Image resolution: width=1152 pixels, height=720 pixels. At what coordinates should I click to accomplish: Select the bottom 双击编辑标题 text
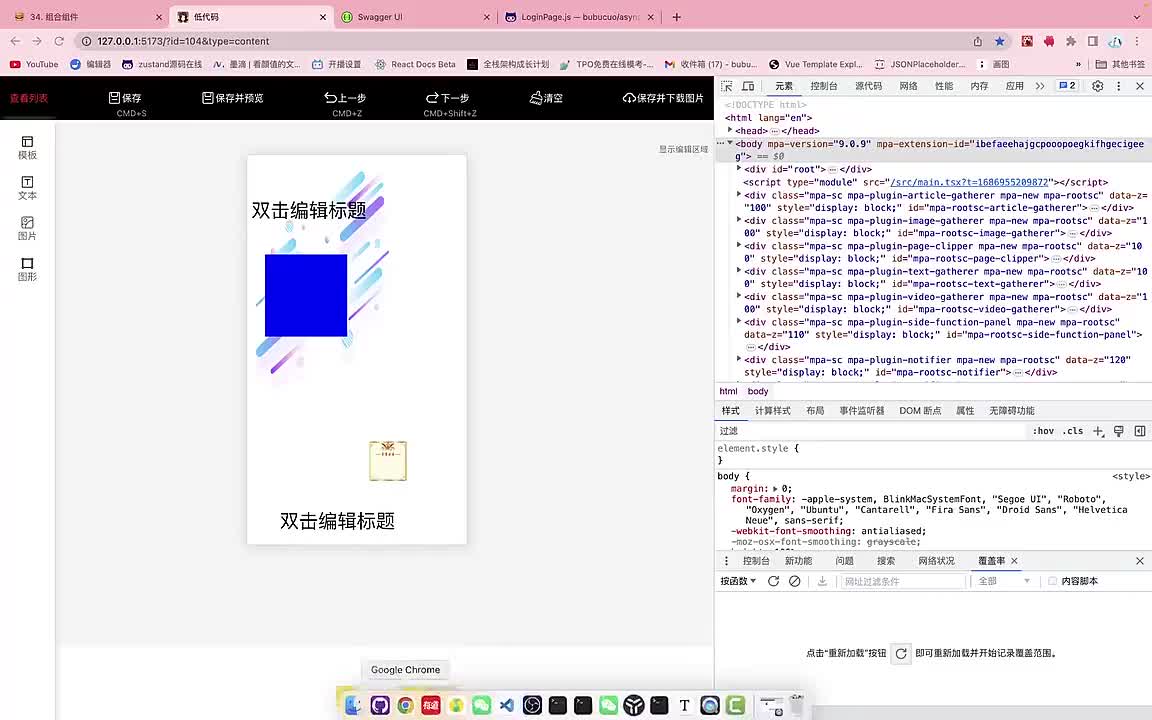[337, 521]
